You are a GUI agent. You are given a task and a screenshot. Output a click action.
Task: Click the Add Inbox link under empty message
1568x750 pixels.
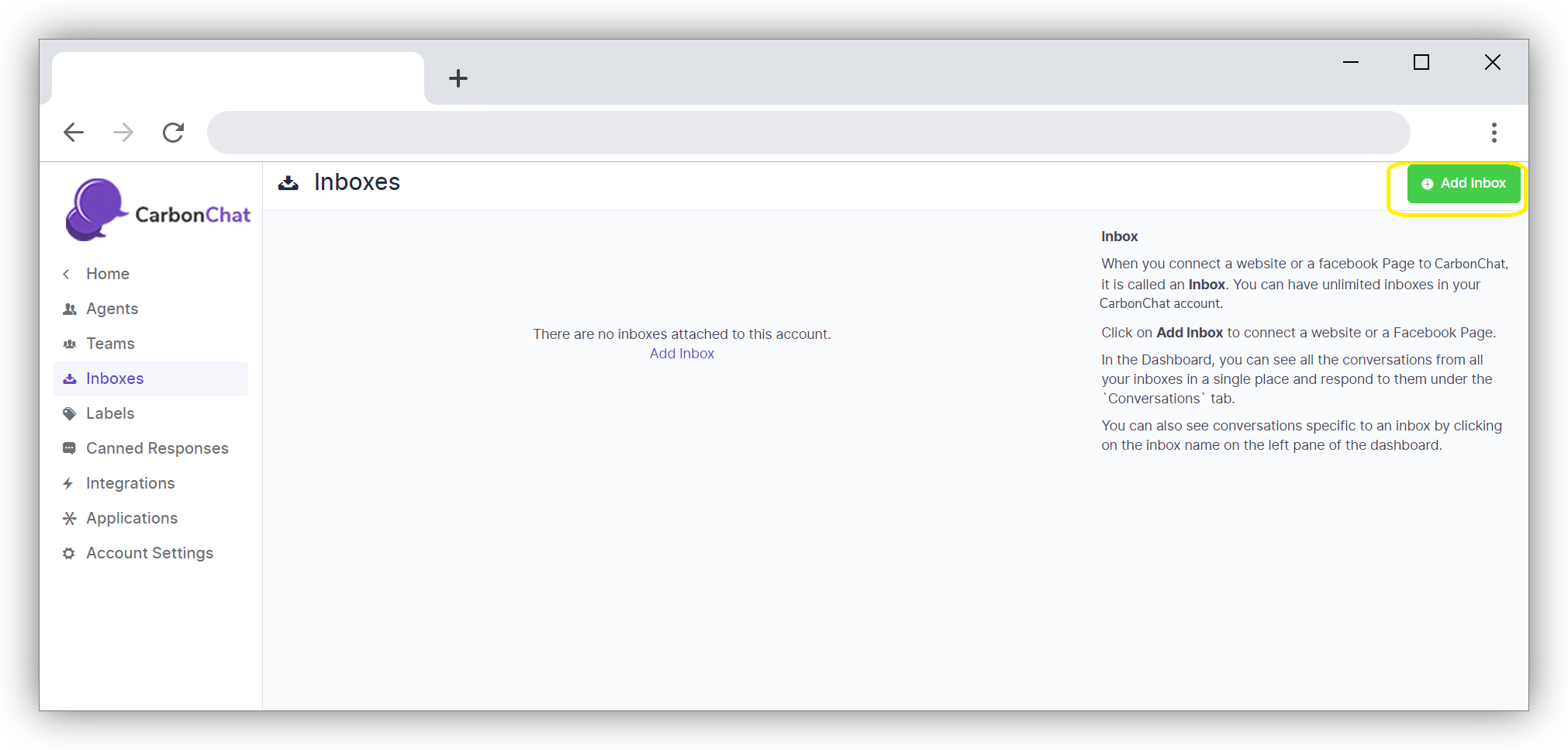point(682,354)
